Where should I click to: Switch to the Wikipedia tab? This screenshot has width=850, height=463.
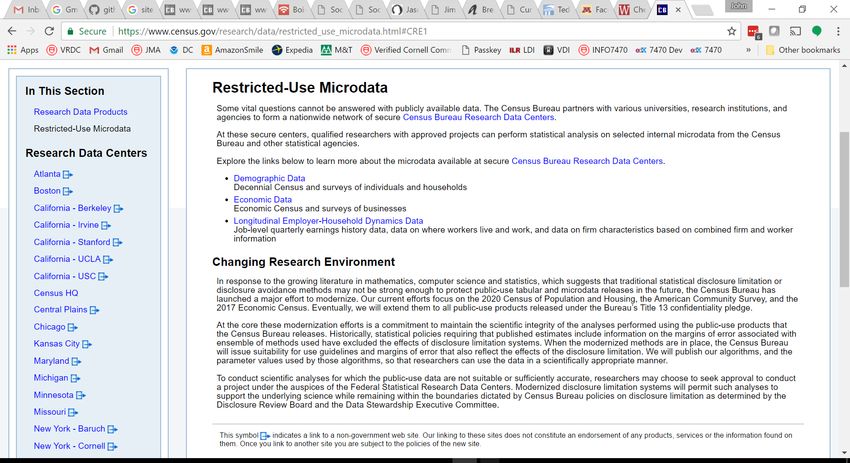point(632,10)
